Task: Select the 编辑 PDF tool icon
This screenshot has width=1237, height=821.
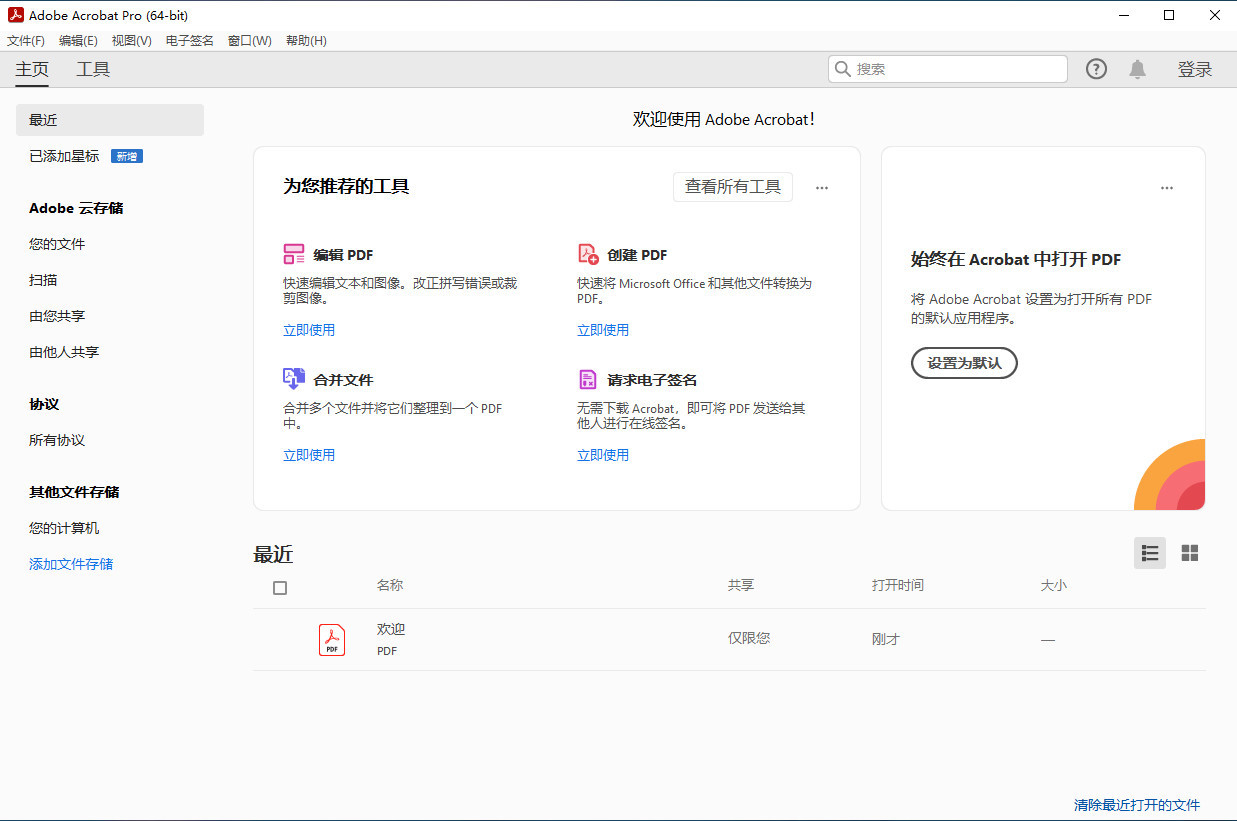Action: [293, 254]
